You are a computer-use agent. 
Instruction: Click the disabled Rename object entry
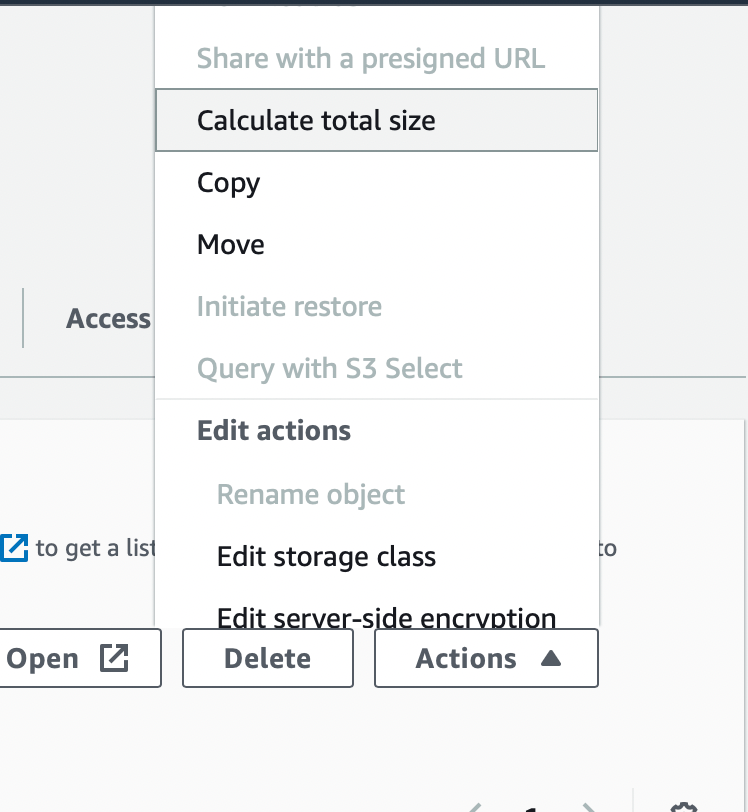(x=310, y=494)
